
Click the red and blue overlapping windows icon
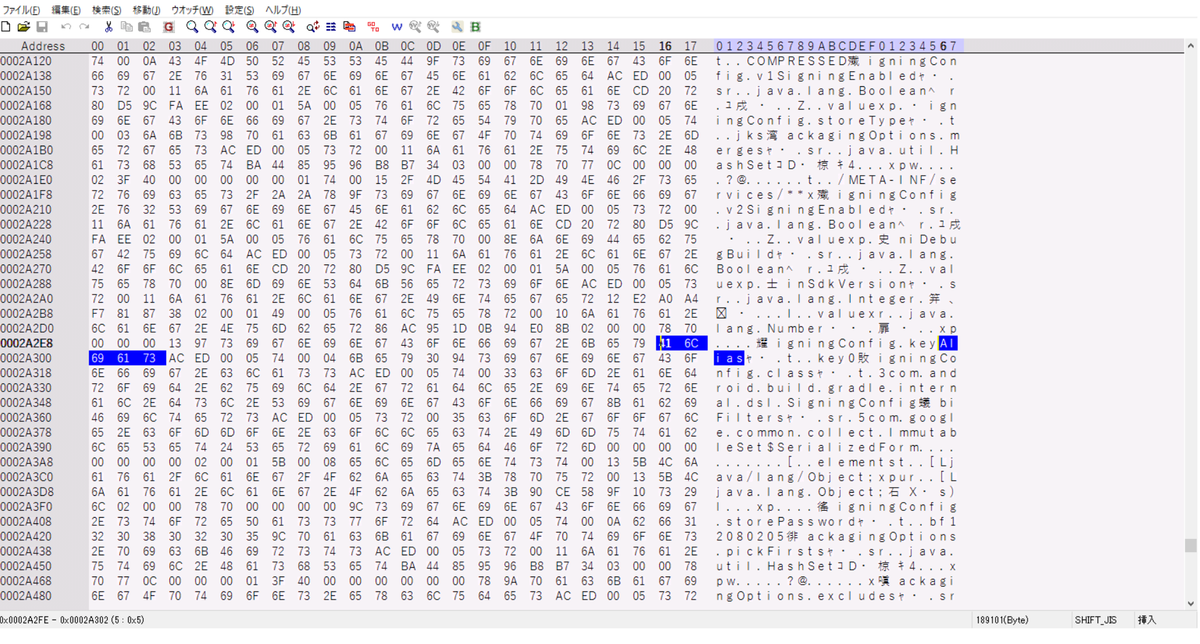point(349,27)
